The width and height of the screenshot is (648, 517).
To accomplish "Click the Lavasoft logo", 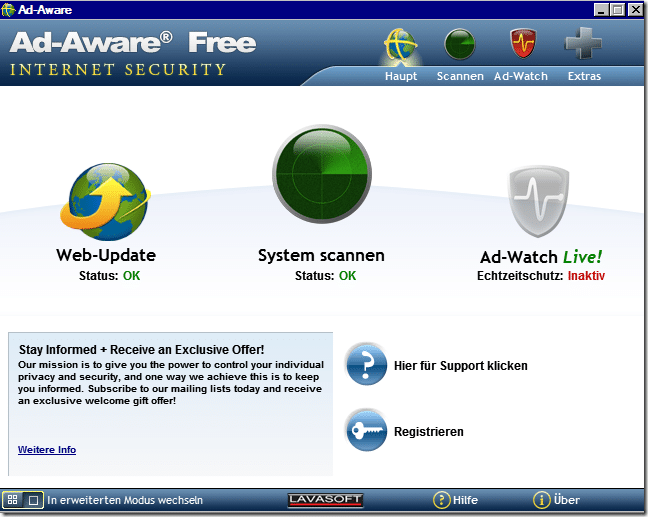I will pyautogui.click(x=325, y=500).
